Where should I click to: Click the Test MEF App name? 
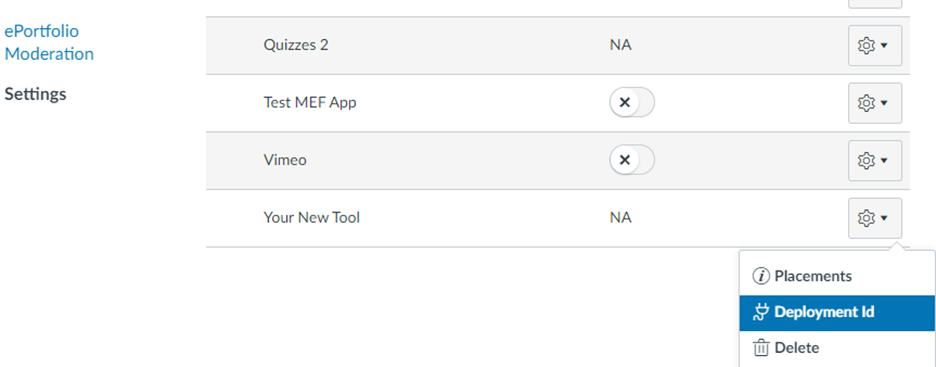tap(310, 103)
